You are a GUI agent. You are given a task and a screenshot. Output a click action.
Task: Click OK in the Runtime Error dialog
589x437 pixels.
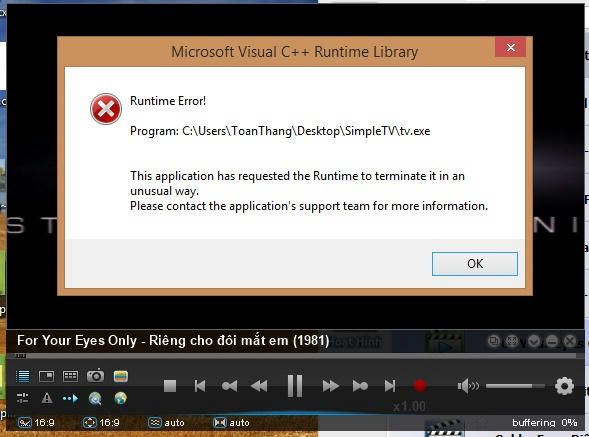tap(474, 264)
